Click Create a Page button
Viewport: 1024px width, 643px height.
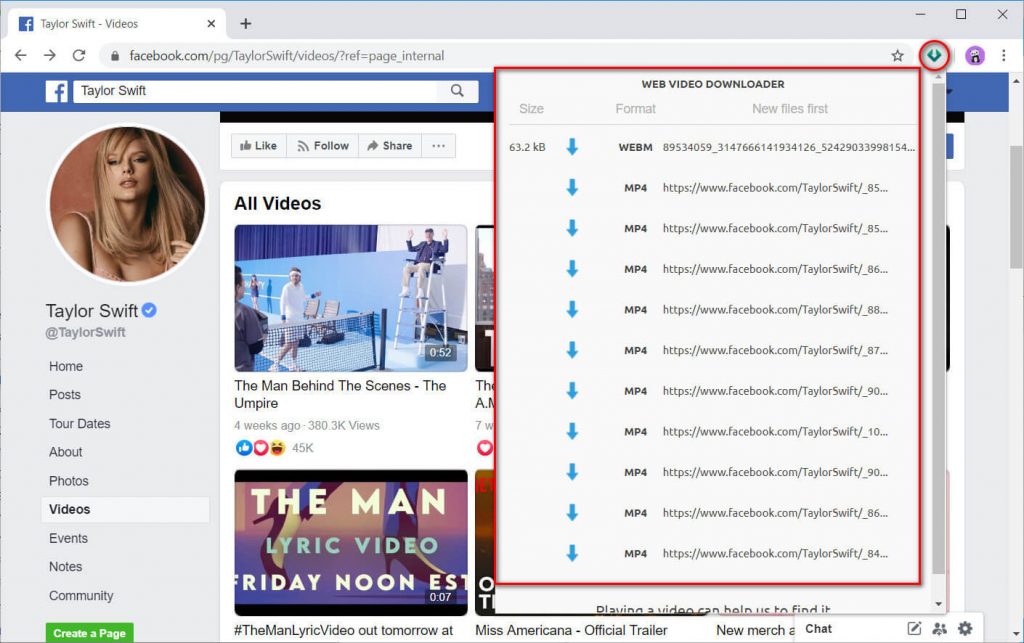pos(89,633)
